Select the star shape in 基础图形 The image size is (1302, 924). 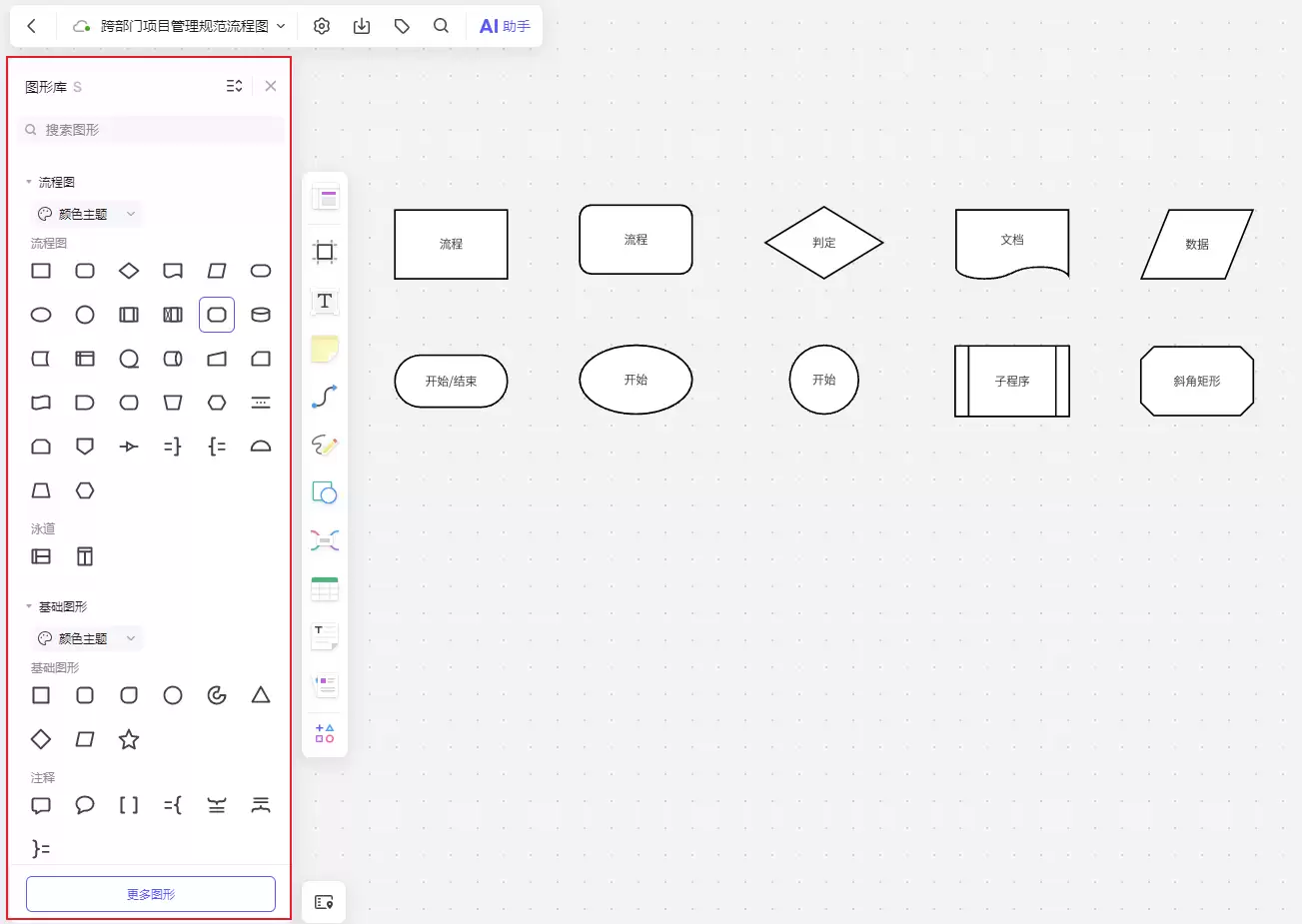click(129, 739)
